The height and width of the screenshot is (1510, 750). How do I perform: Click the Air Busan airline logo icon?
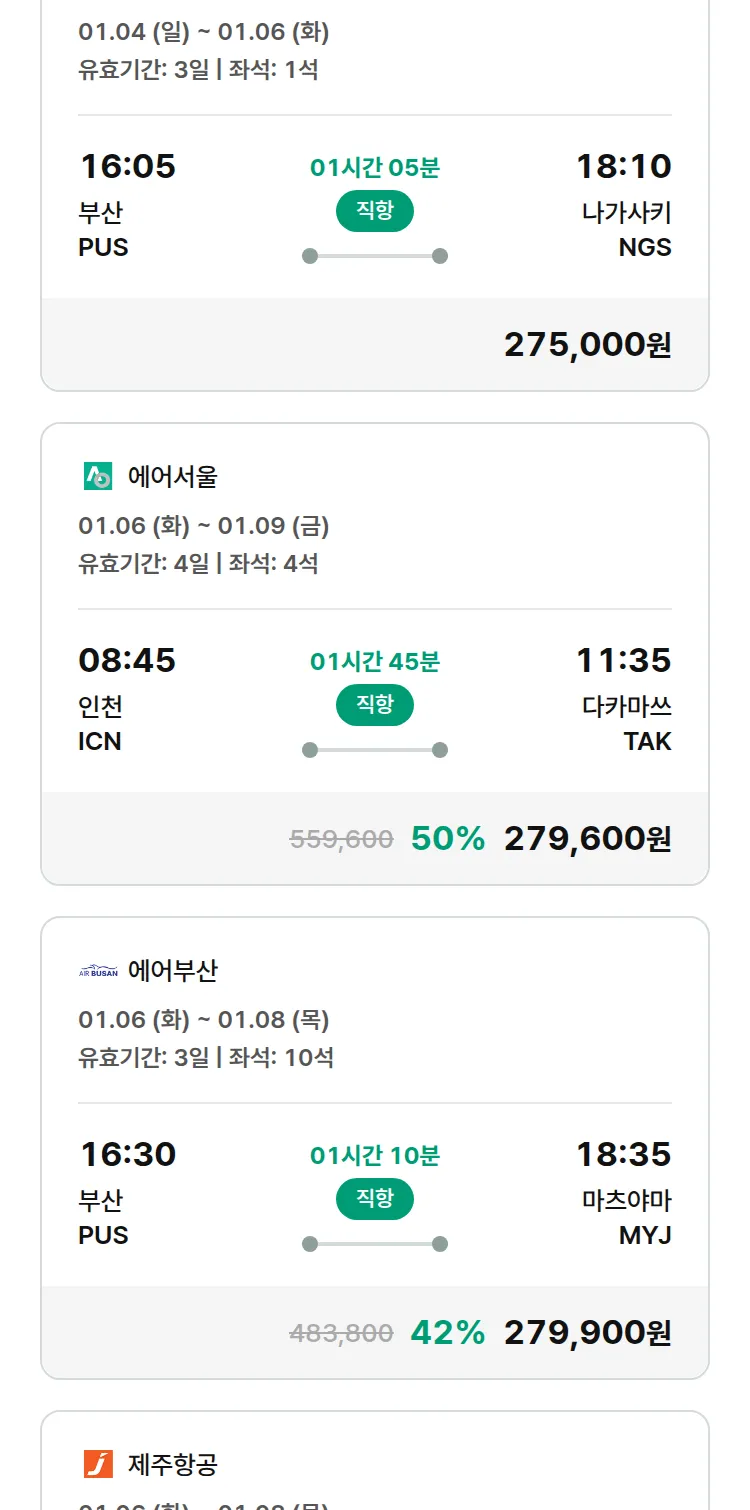click(x=98, y=971)
